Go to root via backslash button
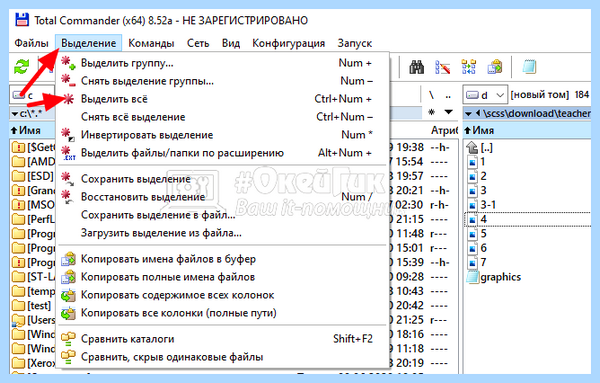The height and width of the screenshot is (383, 600). pyautogui.click(x=431, y=95)
